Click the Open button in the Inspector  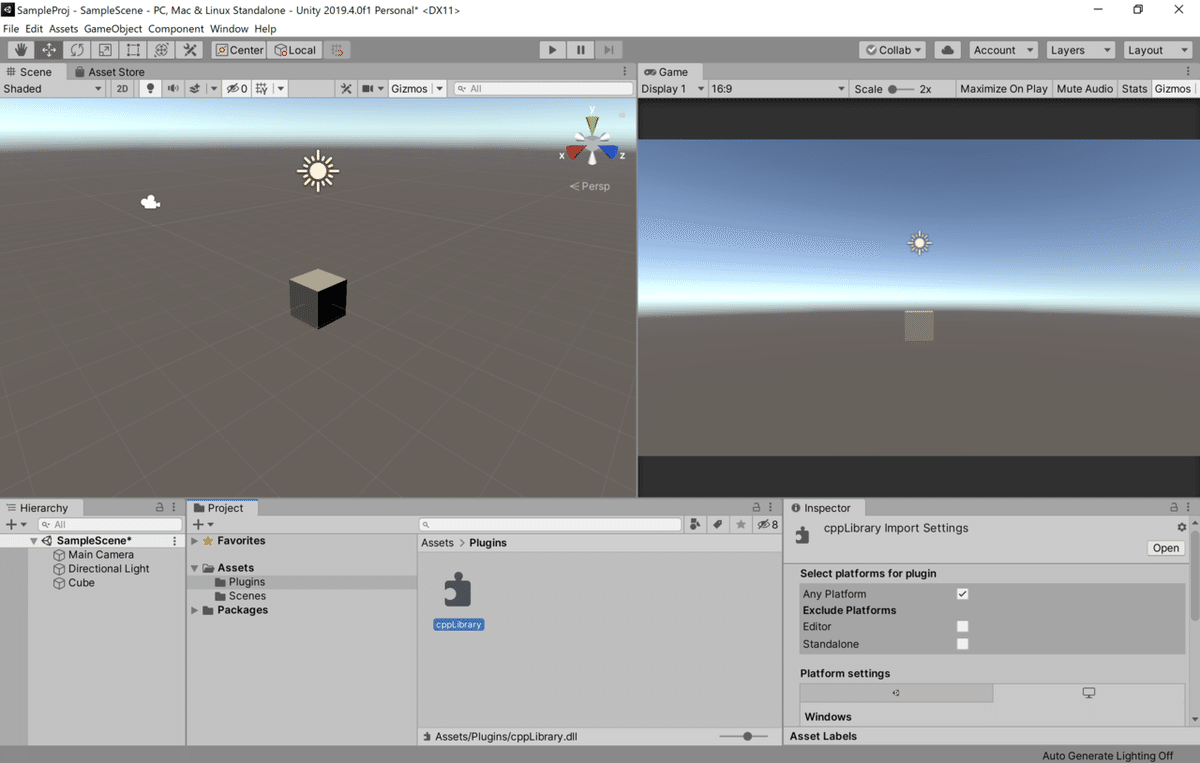tap(1165, 548)
